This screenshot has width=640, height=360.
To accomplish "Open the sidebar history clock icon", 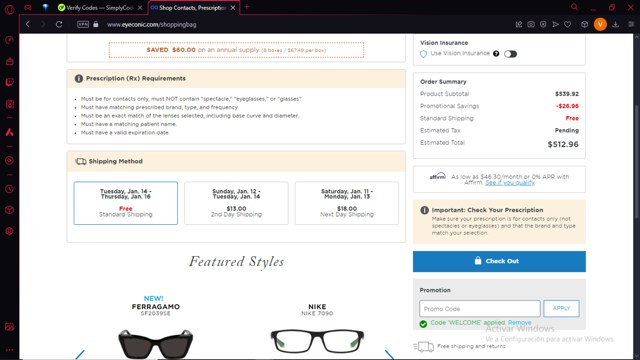I will [x=9, y=189].
